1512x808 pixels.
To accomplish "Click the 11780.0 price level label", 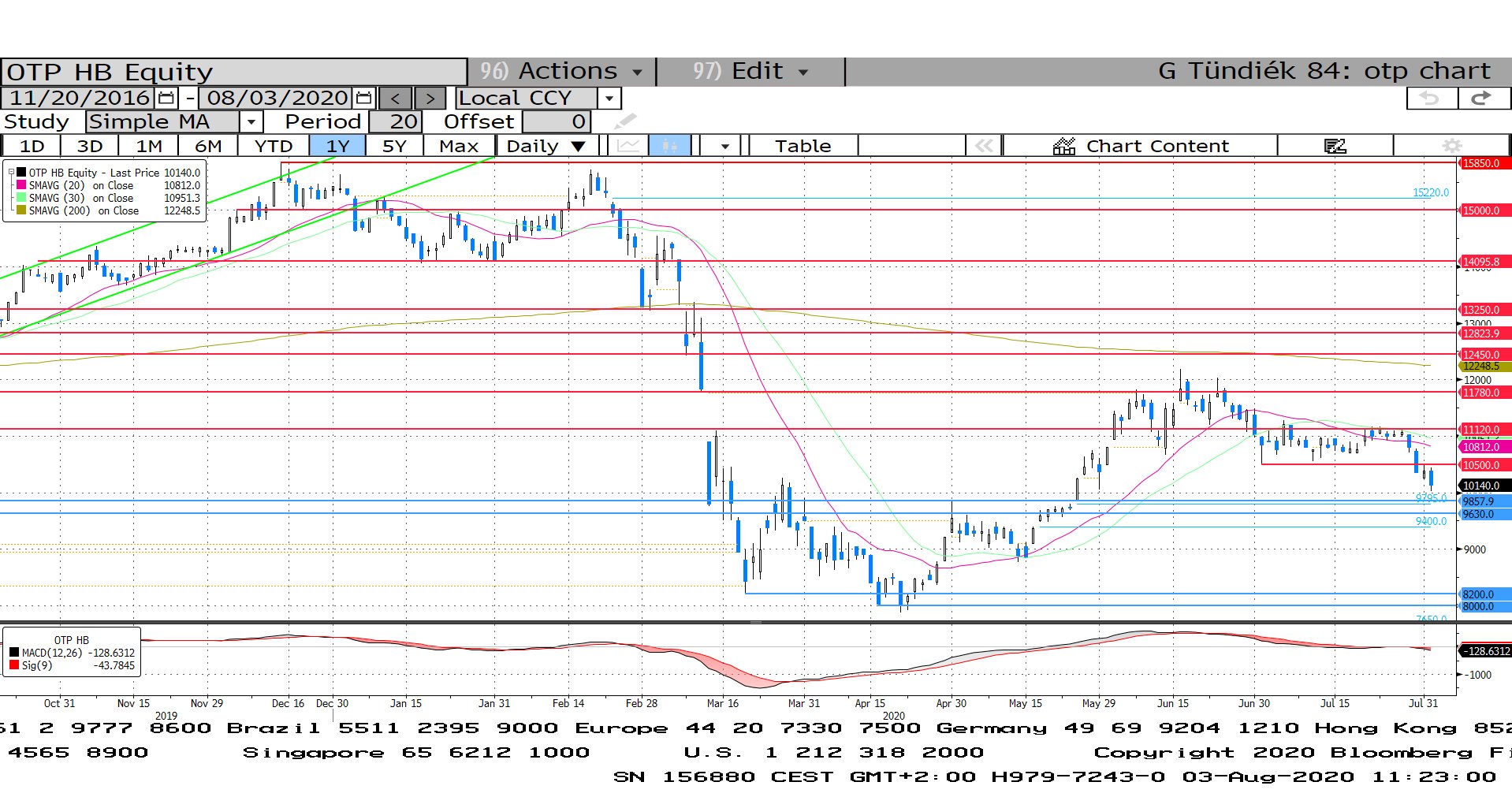I will (x=1485, y=393).
